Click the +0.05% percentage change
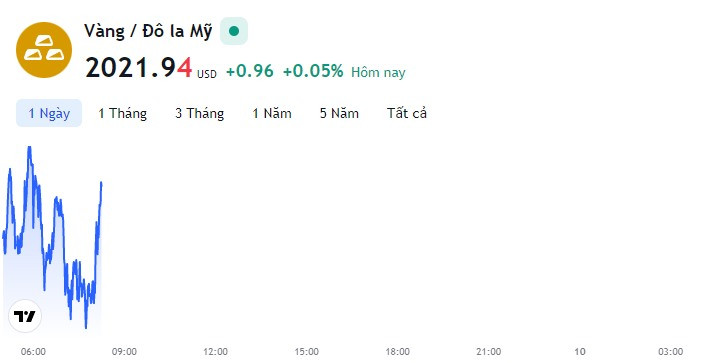 [x=313, y=71]
